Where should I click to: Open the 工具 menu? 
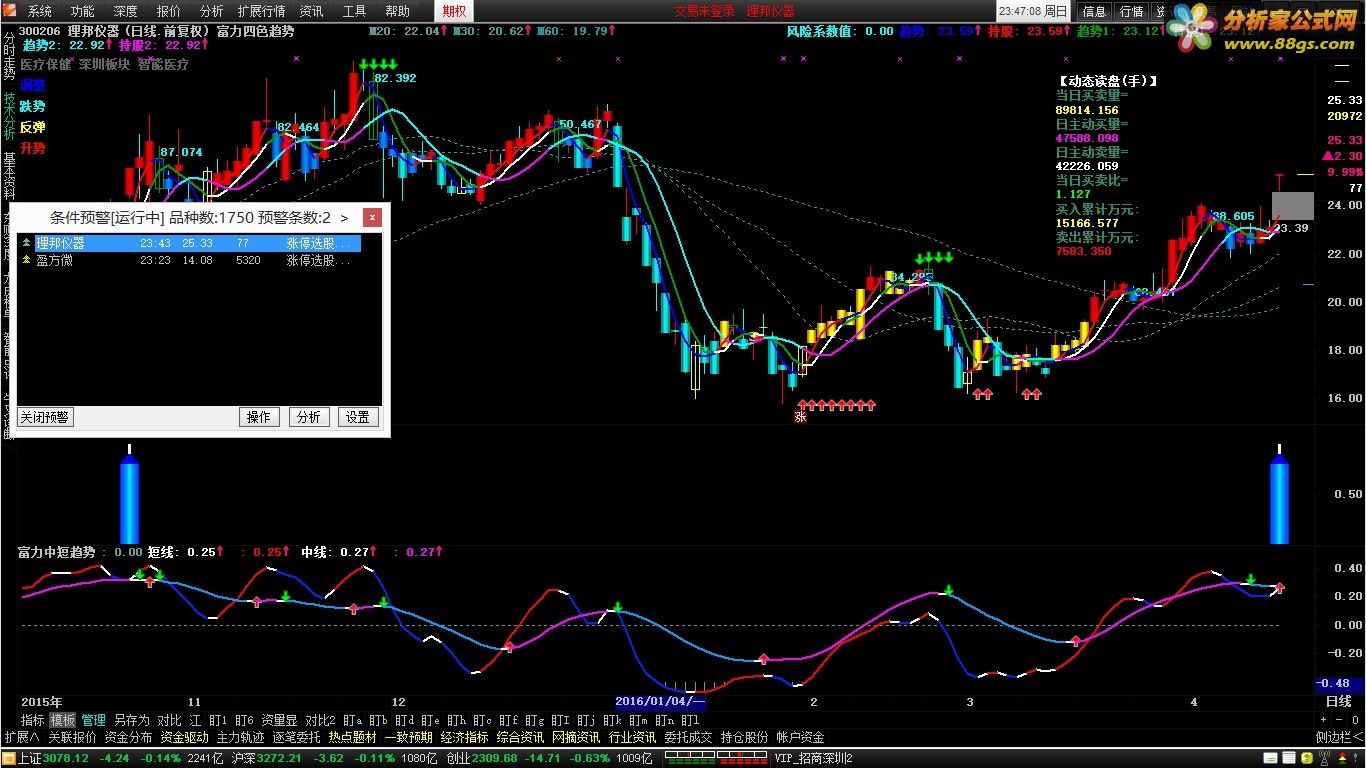coord(355,11)
